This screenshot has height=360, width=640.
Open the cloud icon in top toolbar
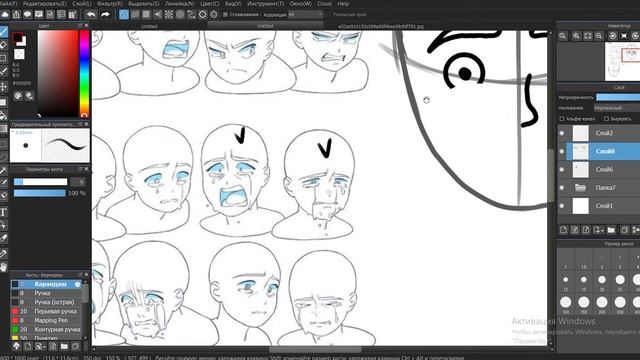click(5, 15)
